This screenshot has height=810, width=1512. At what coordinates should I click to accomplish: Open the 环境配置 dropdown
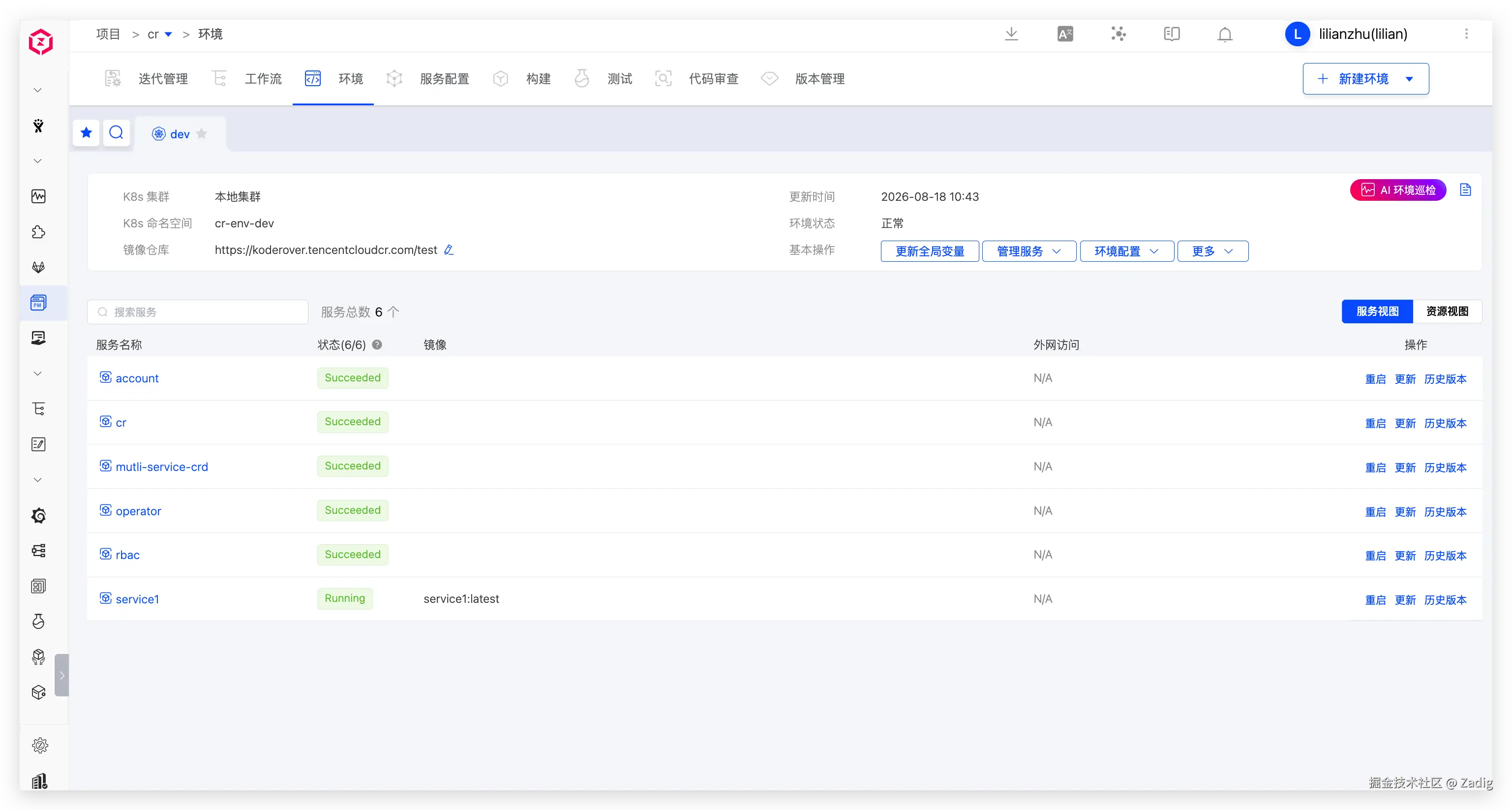point(1127,251)
